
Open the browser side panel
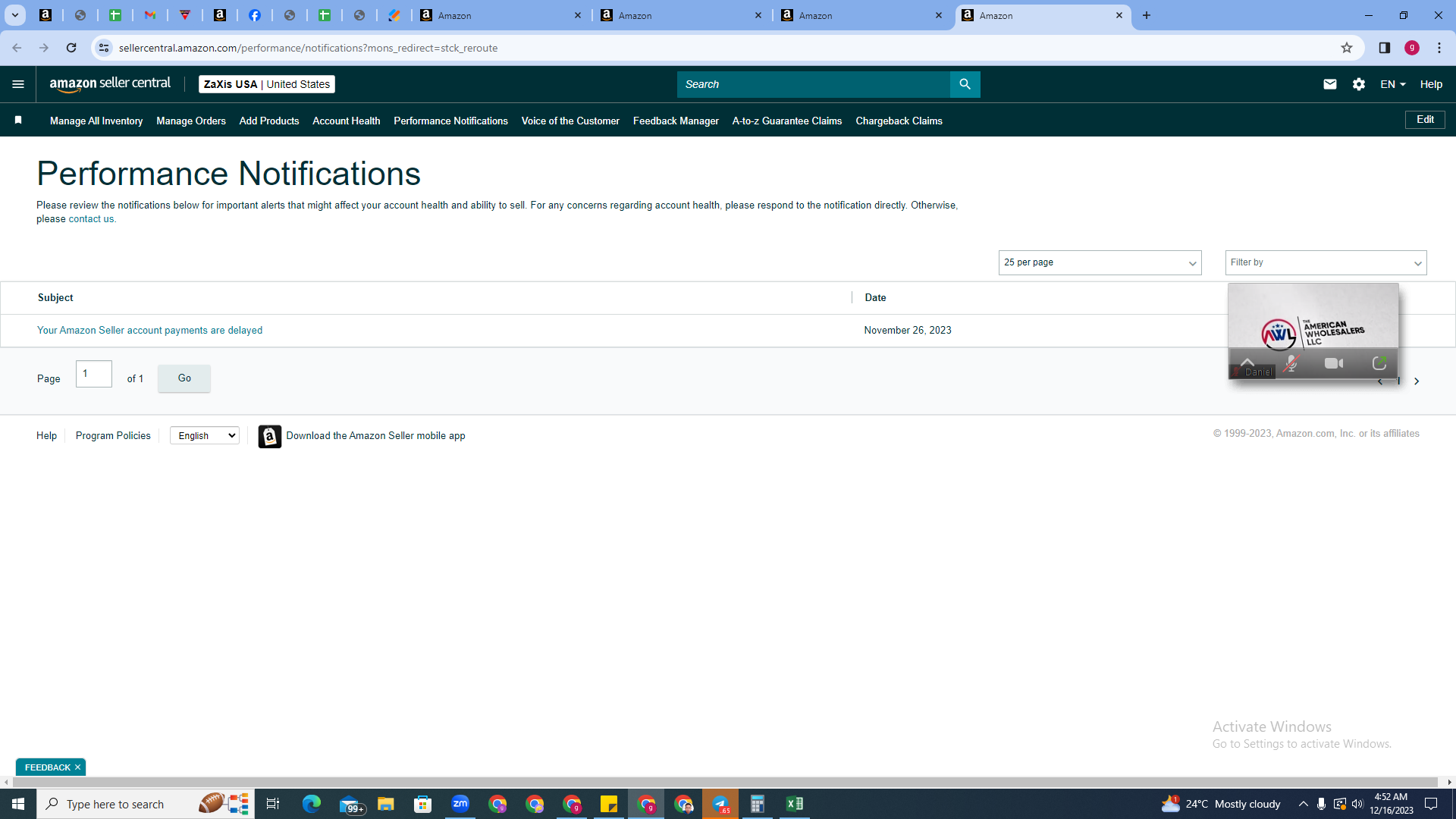[x=1384, y=48]
